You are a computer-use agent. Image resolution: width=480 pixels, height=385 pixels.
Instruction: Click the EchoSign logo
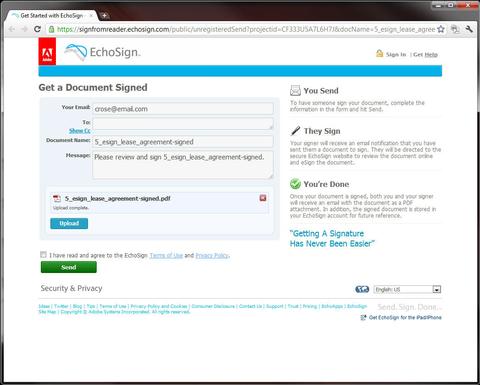(x=103, y=52)
